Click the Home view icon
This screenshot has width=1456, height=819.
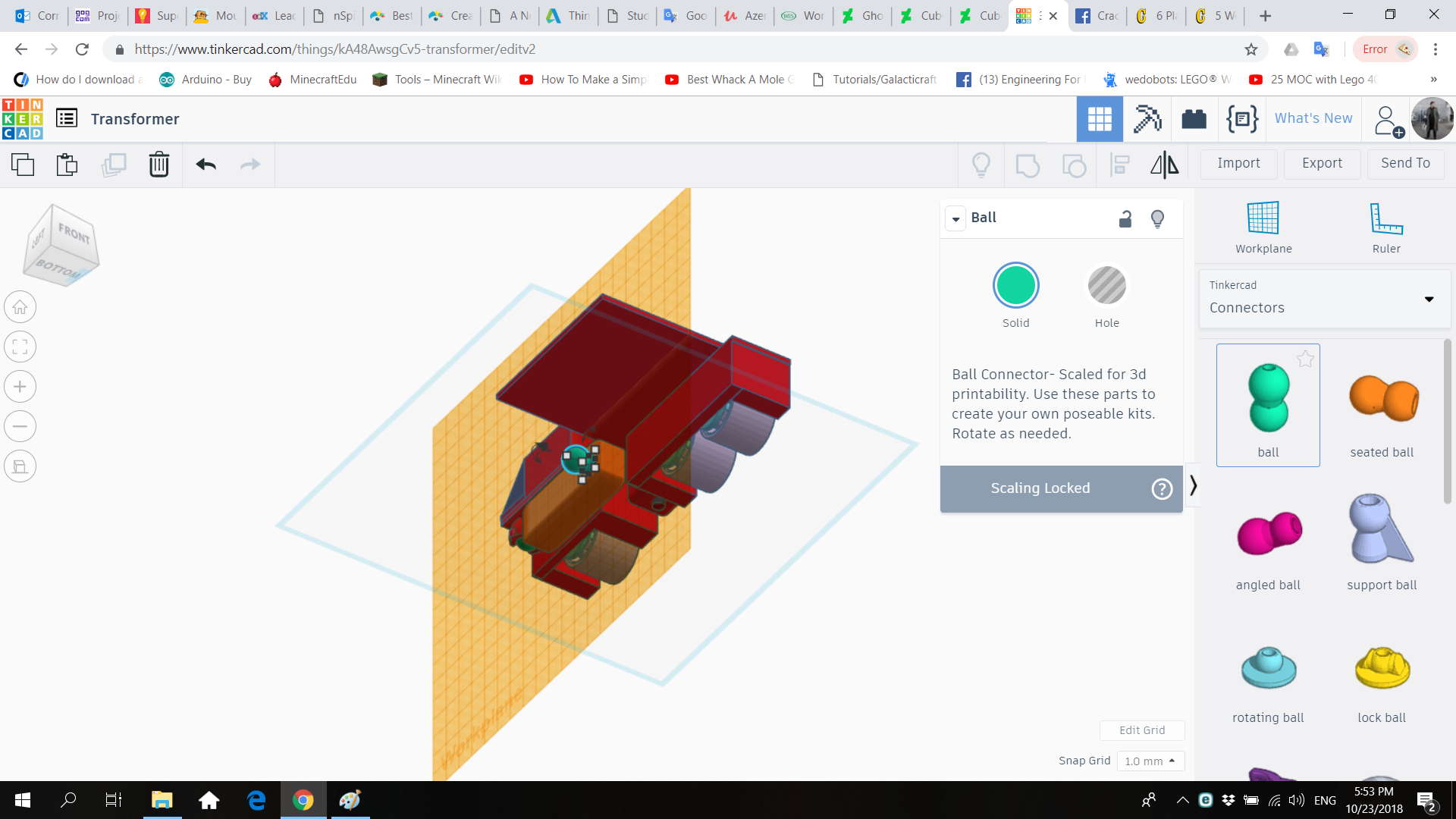click(x=20, y=308)
